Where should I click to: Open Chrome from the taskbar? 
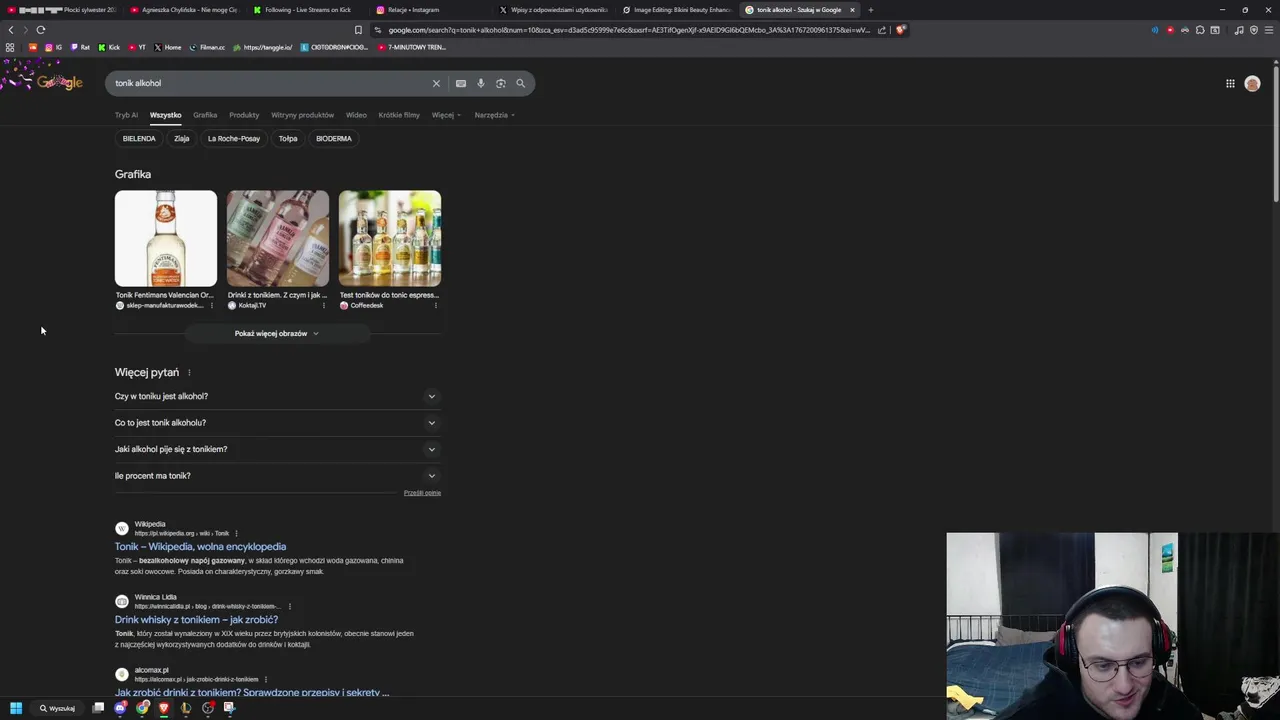point(143,708)
